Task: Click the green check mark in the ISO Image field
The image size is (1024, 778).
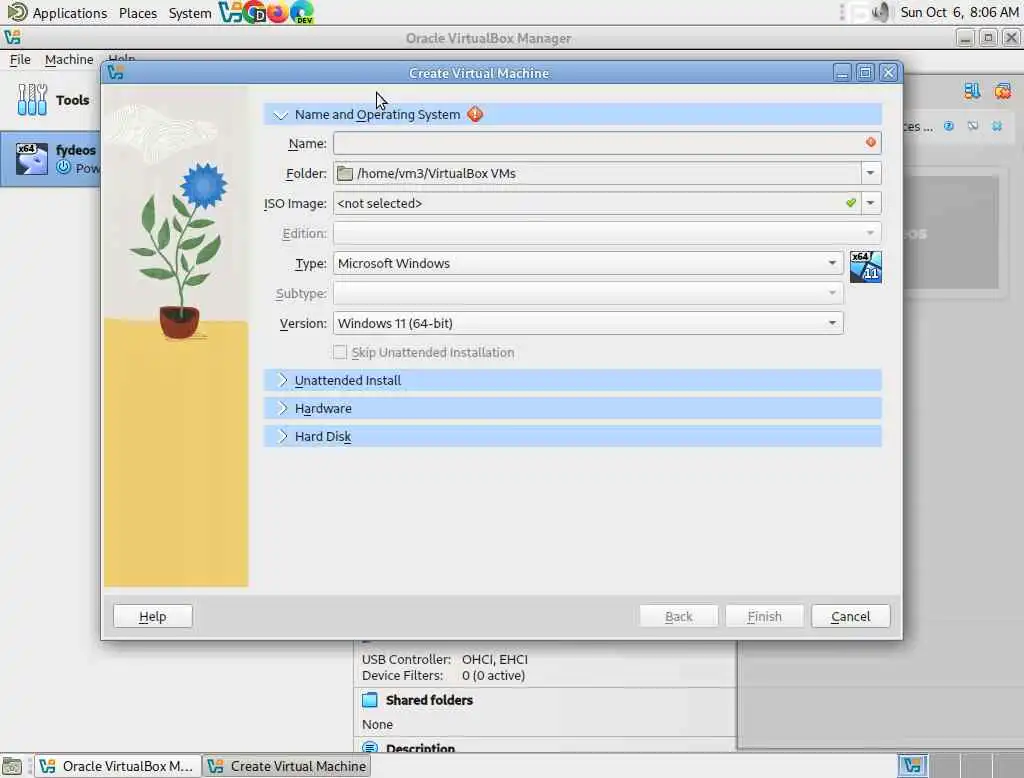Action: pos(850,203)
